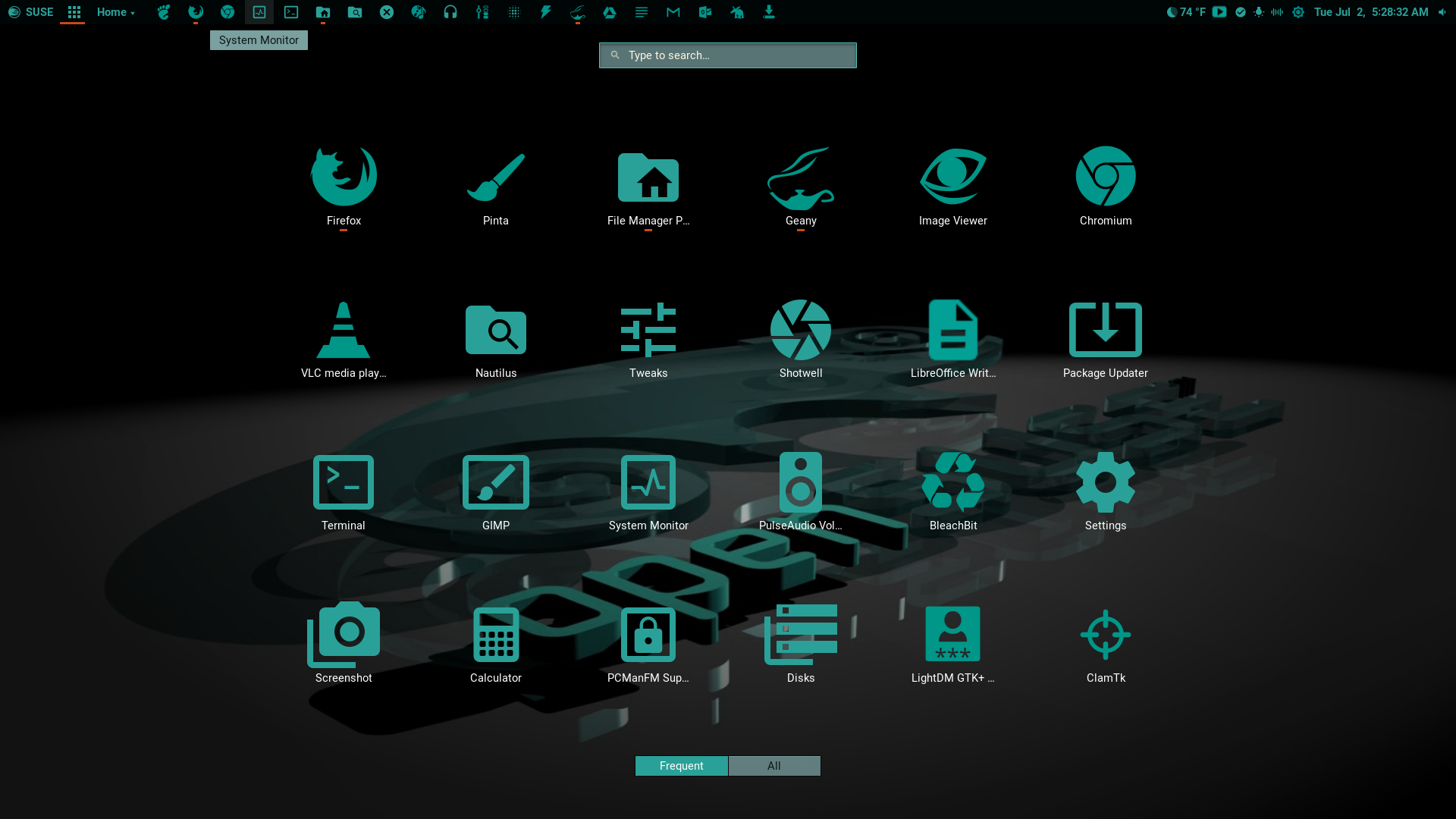
Task: Launch Shotwell photo manager
Action: click(801, 340)
